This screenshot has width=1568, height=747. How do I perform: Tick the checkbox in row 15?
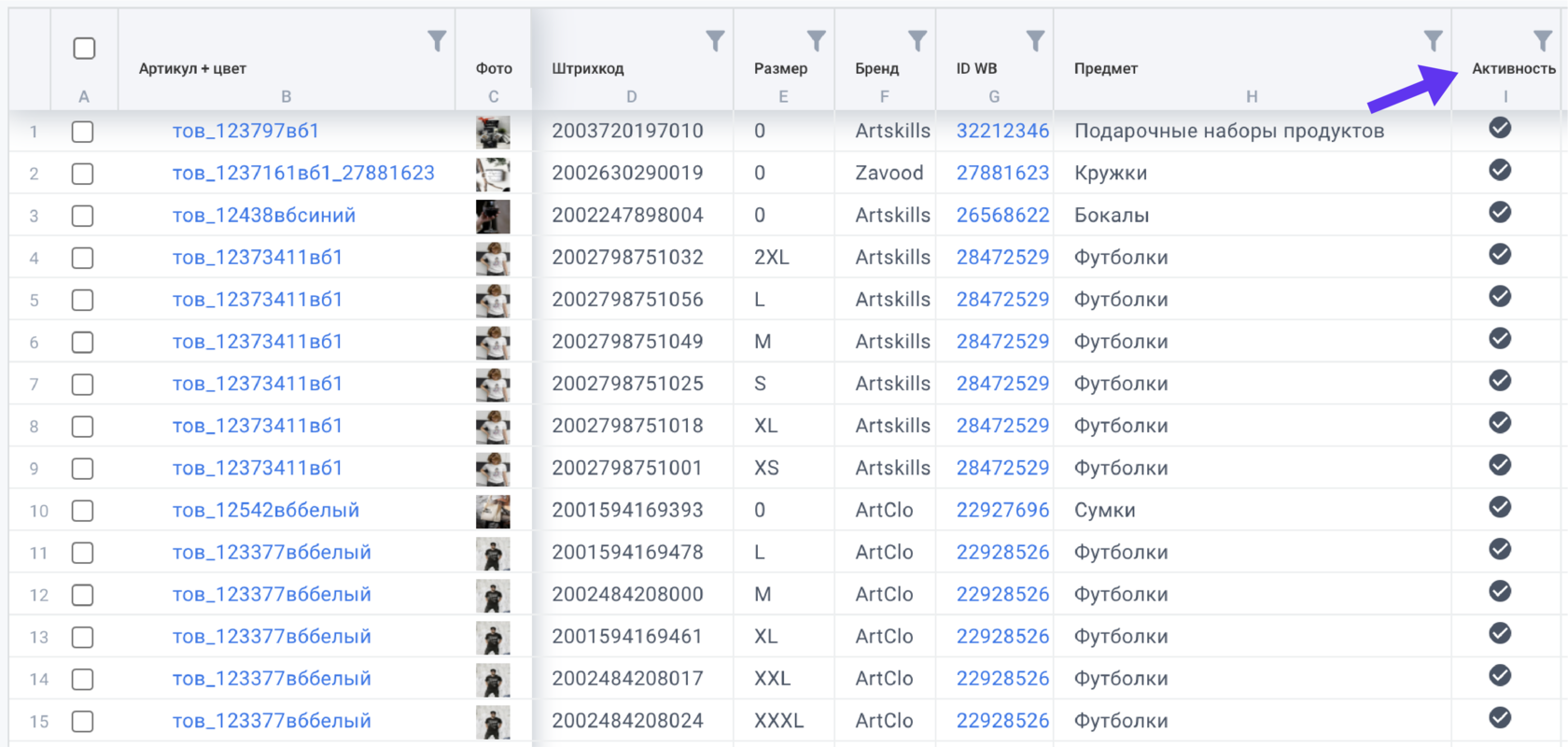(x=83, y=722)
